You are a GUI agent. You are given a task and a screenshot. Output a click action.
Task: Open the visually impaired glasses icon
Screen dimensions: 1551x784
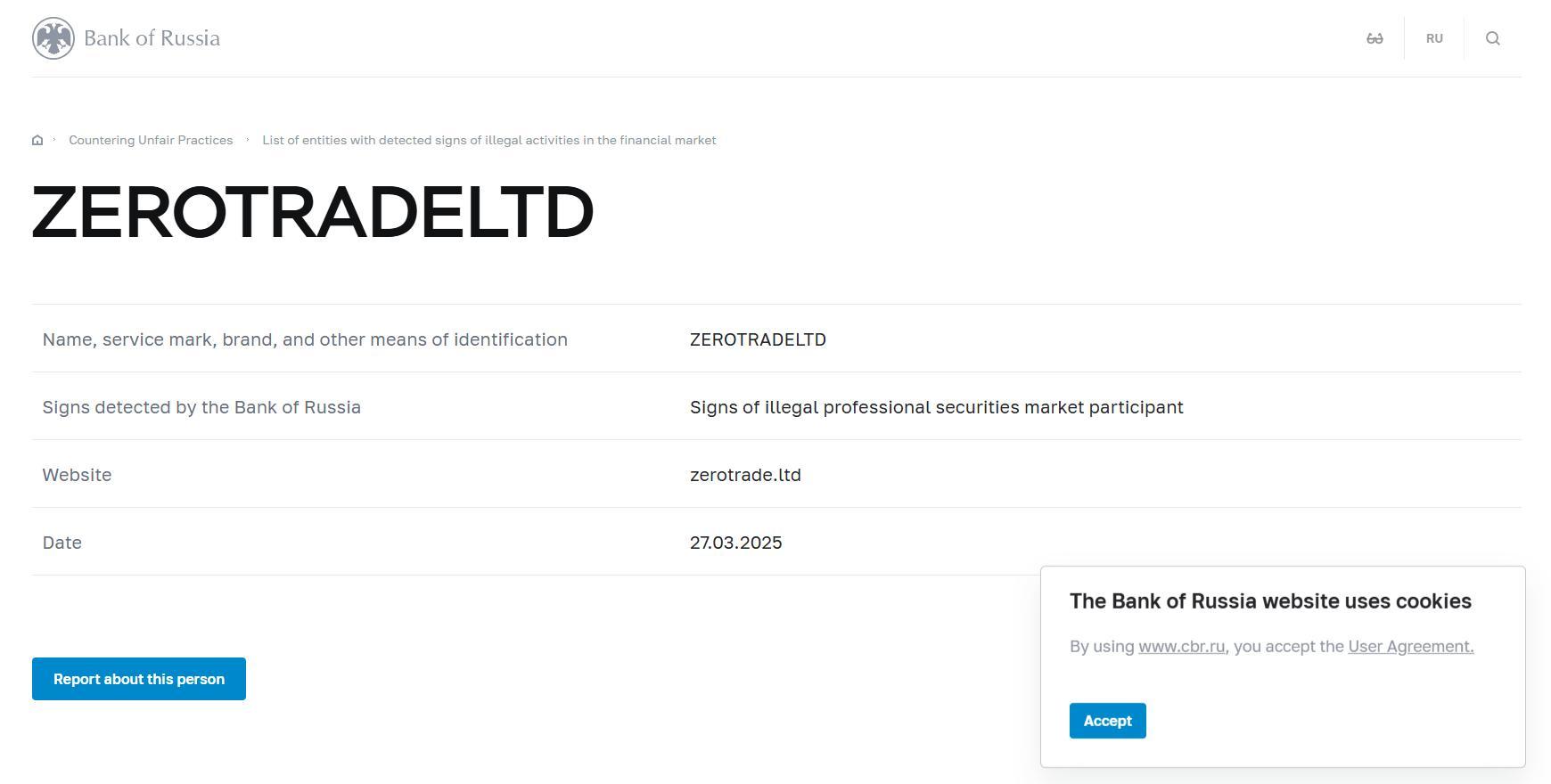[1375, 38]
